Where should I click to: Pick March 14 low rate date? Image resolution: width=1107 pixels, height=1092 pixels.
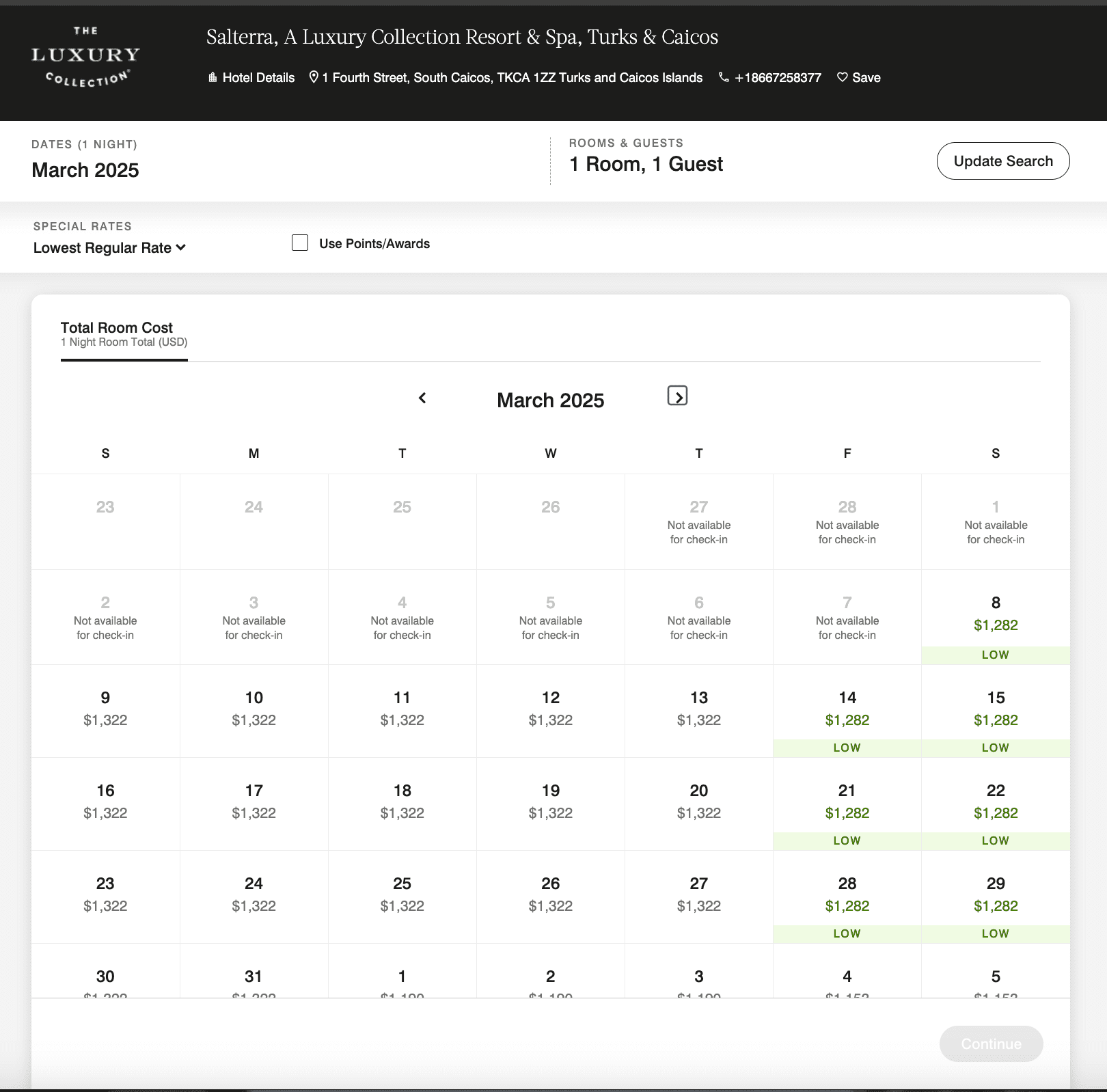847,711
